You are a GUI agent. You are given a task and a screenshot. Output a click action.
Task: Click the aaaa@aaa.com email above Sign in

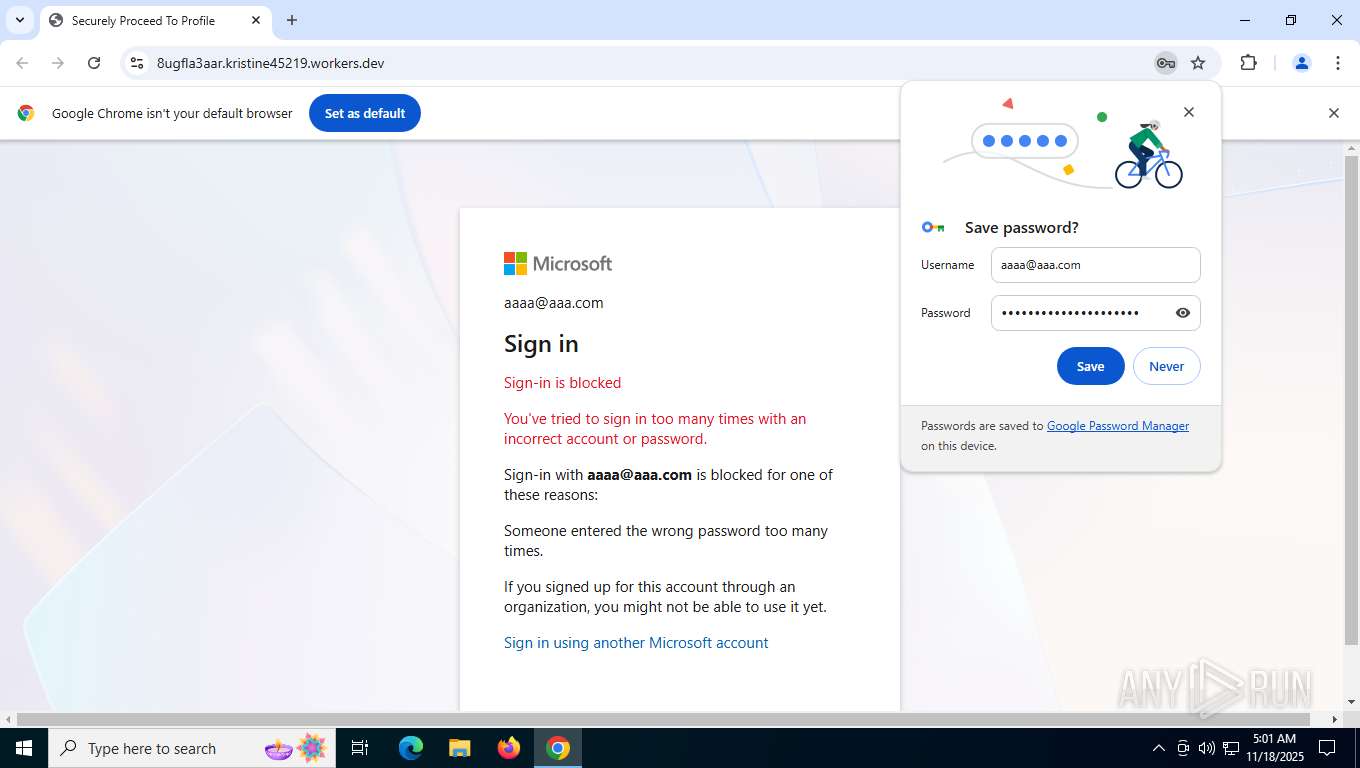tap(553, 303)
